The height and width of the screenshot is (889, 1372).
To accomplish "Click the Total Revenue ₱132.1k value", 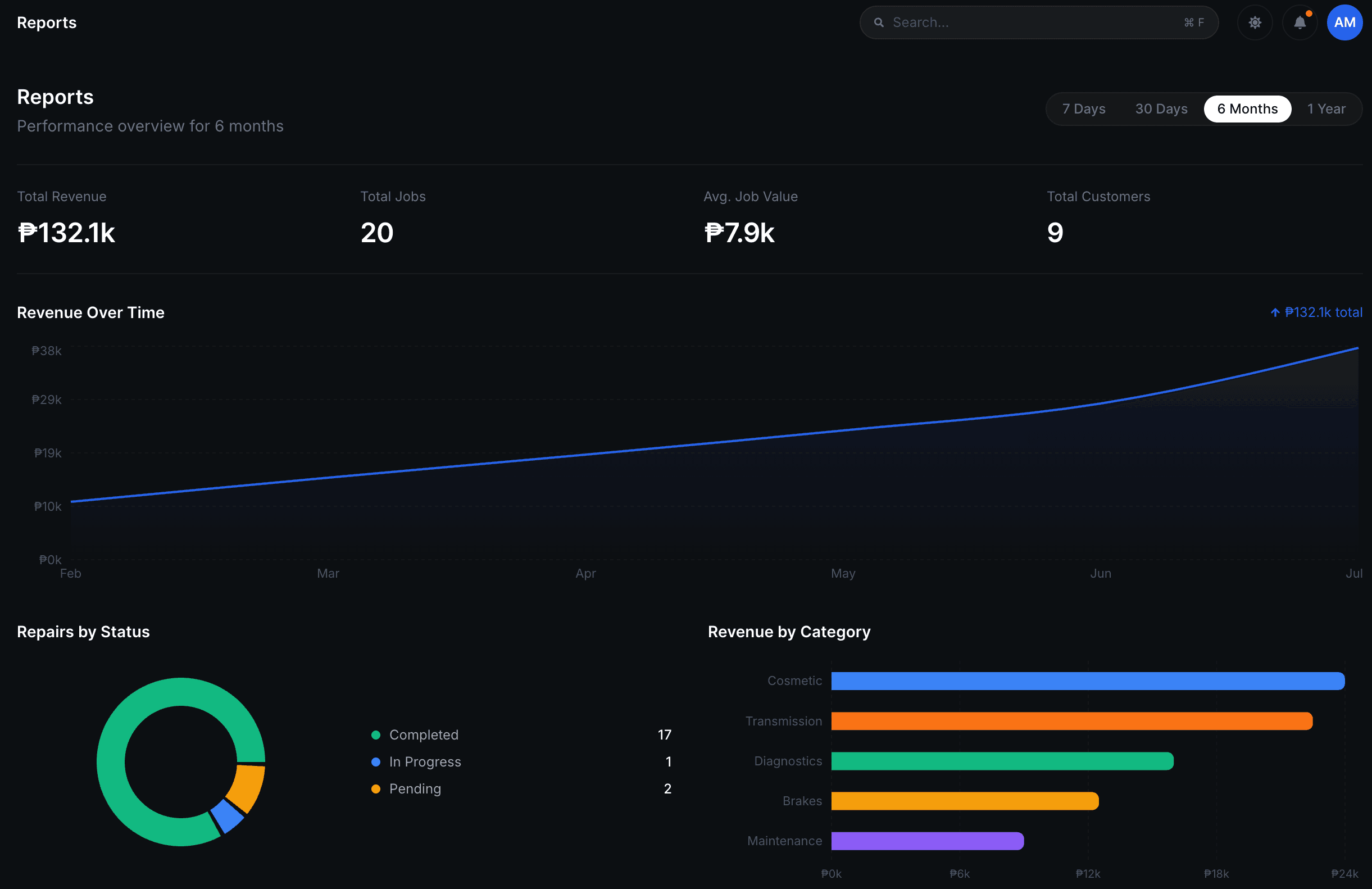I will [66, 233].
